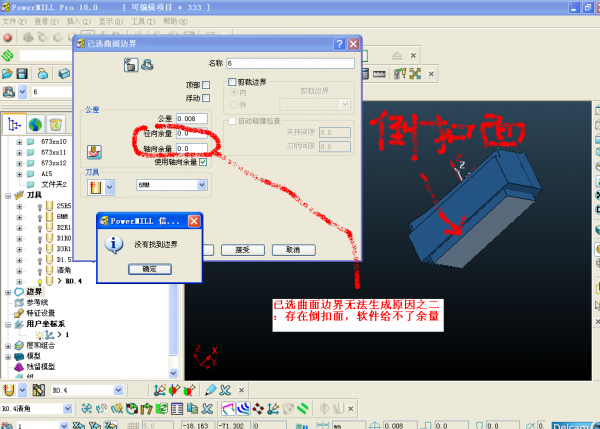Click the green diagonal stripes icon in the toolpath toolbar
This screenshot has height=429, width=600.
point(303,409)
